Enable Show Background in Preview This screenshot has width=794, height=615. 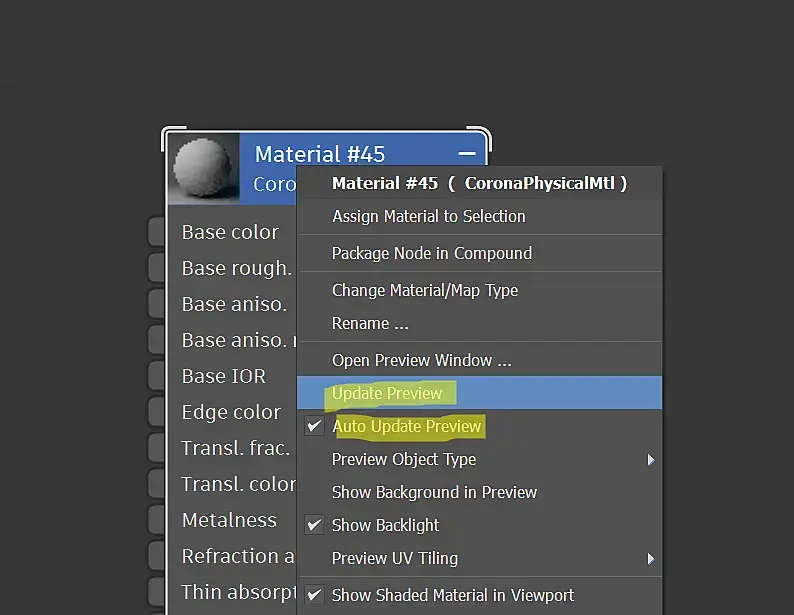pos(434,492)
